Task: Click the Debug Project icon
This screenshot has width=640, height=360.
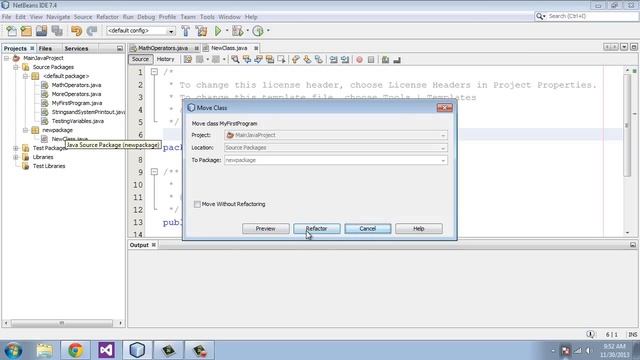Action: (238, 31)
